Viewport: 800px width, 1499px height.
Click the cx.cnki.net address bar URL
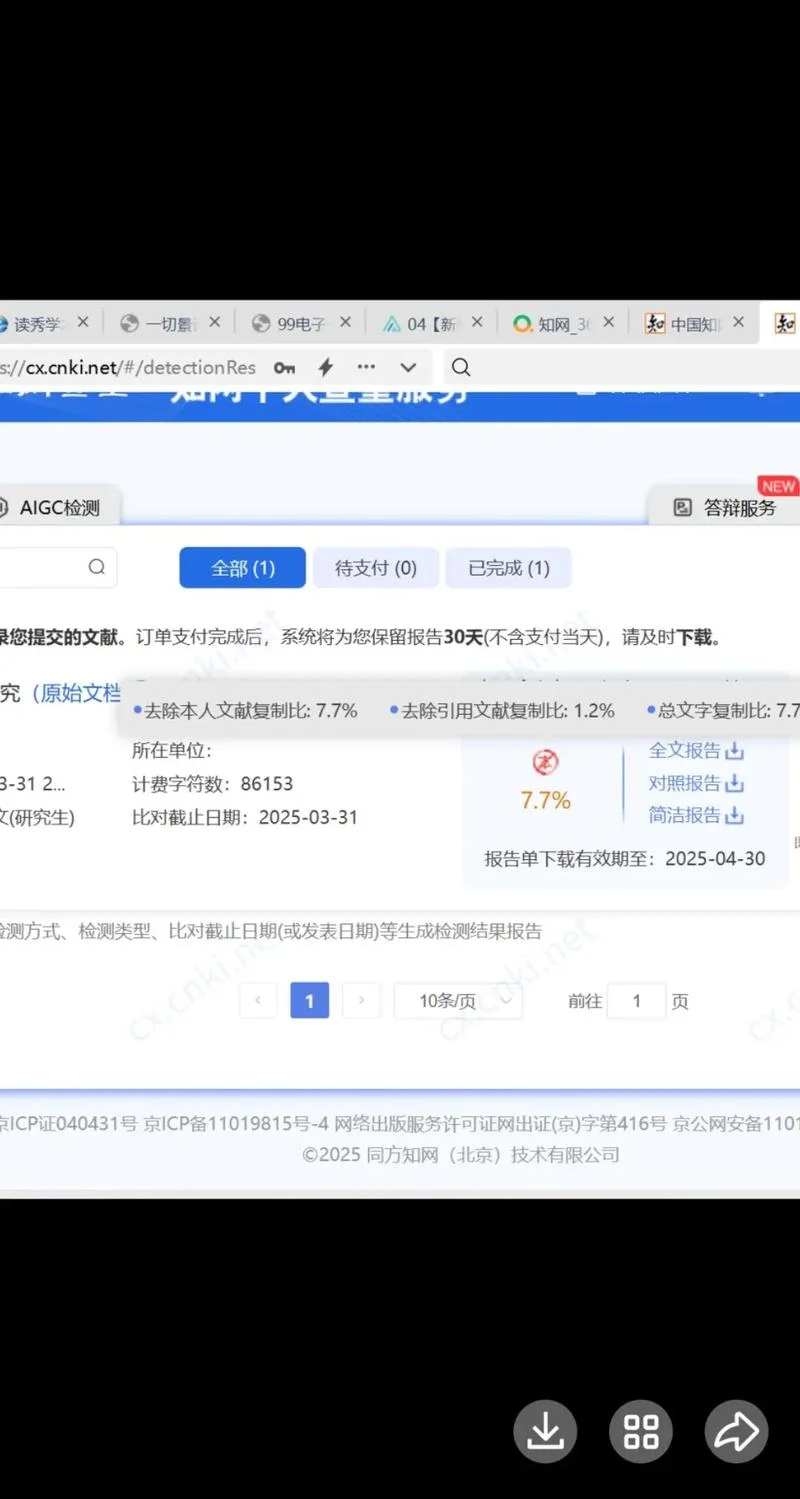[128, 367]
